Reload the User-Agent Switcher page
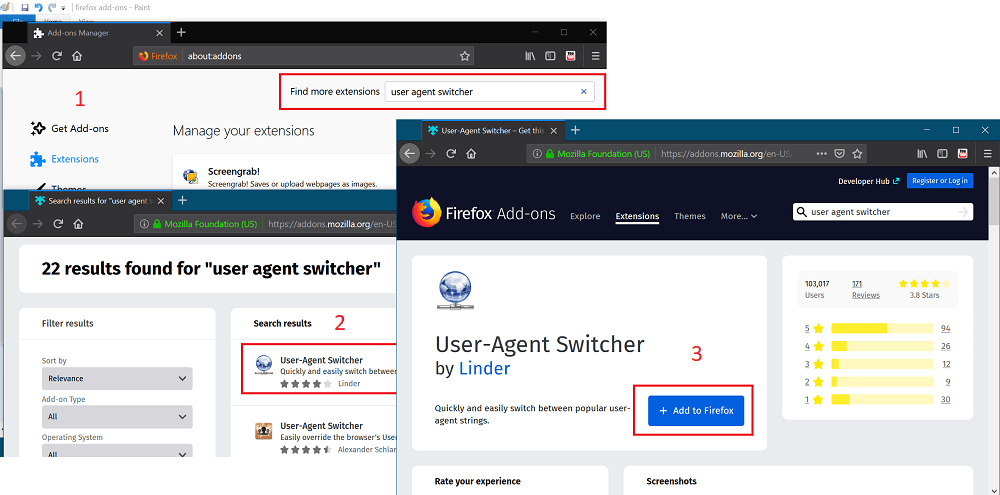The width and height of the screenshot is (1000, 495). [x=451, y=153]
